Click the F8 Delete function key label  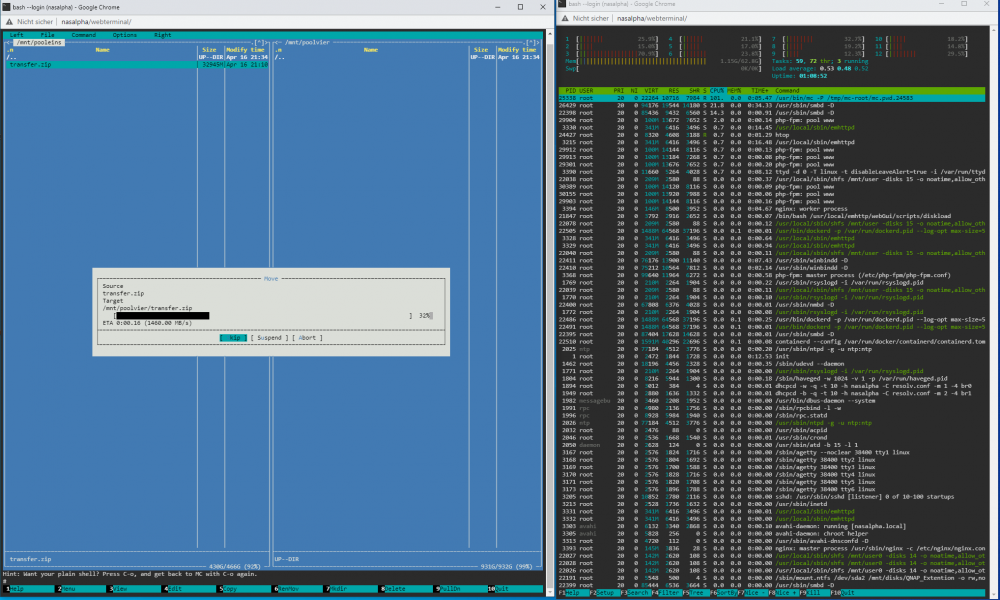pos(408,589)
